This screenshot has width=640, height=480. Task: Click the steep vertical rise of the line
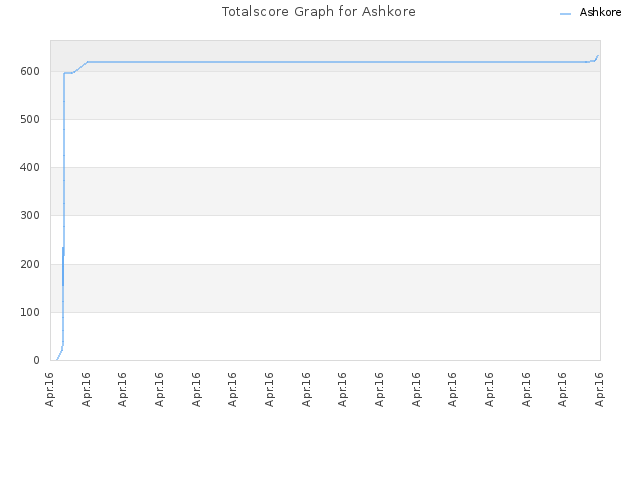click(64, 163)
